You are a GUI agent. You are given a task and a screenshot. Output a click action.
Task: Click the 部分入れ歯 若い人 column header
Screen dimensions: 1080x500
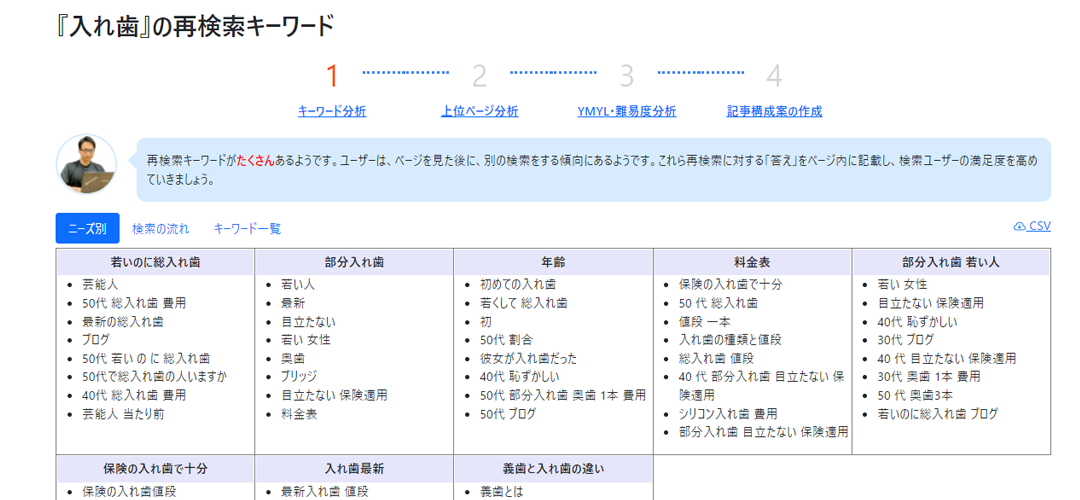(x=950, y=262)
